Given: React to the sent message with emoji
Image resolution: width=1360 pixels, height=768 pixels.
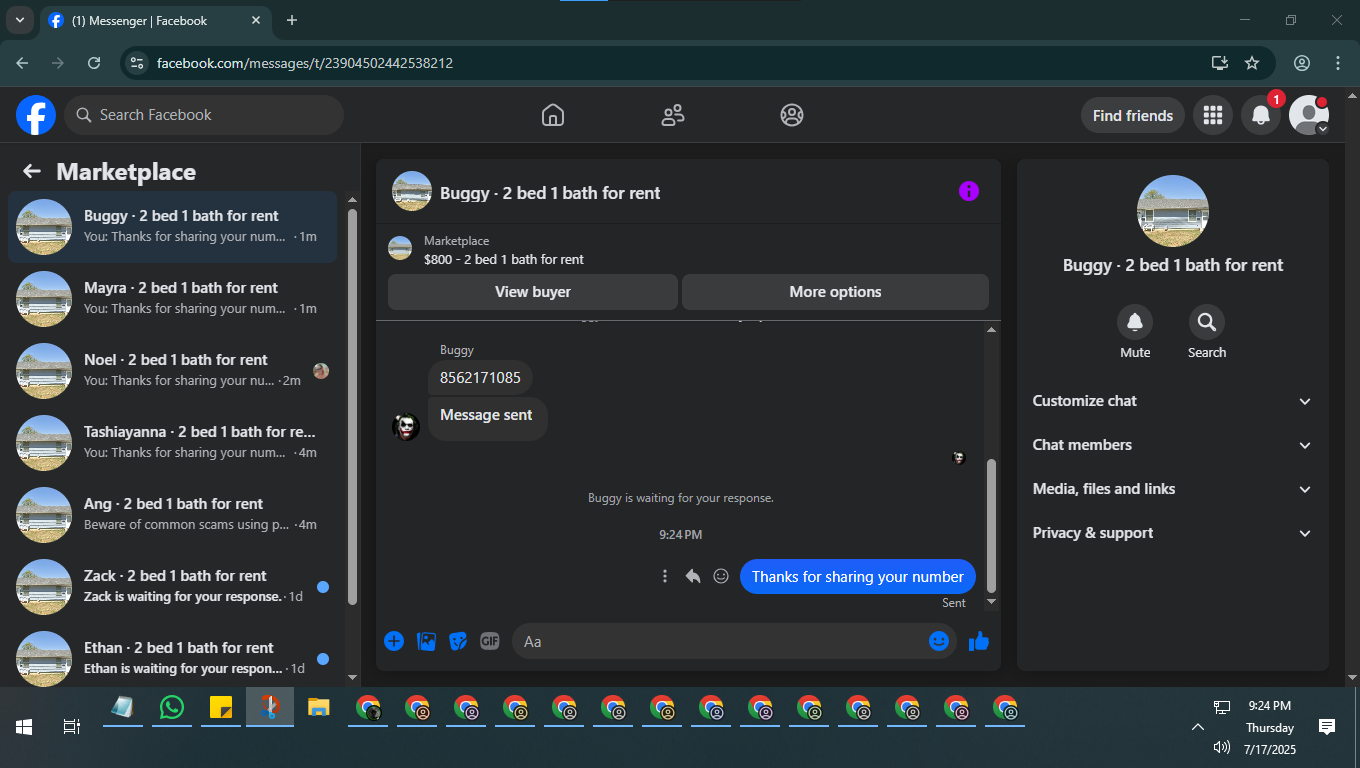Looking at the screenshot, I should pos(721,576).
